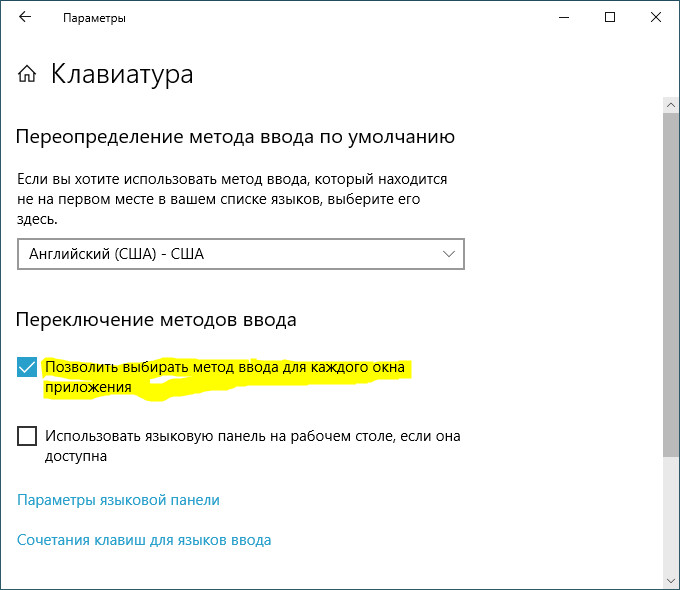Click the 'Клавиатура' page heading

pyautogui.click(x=122, y=74)
